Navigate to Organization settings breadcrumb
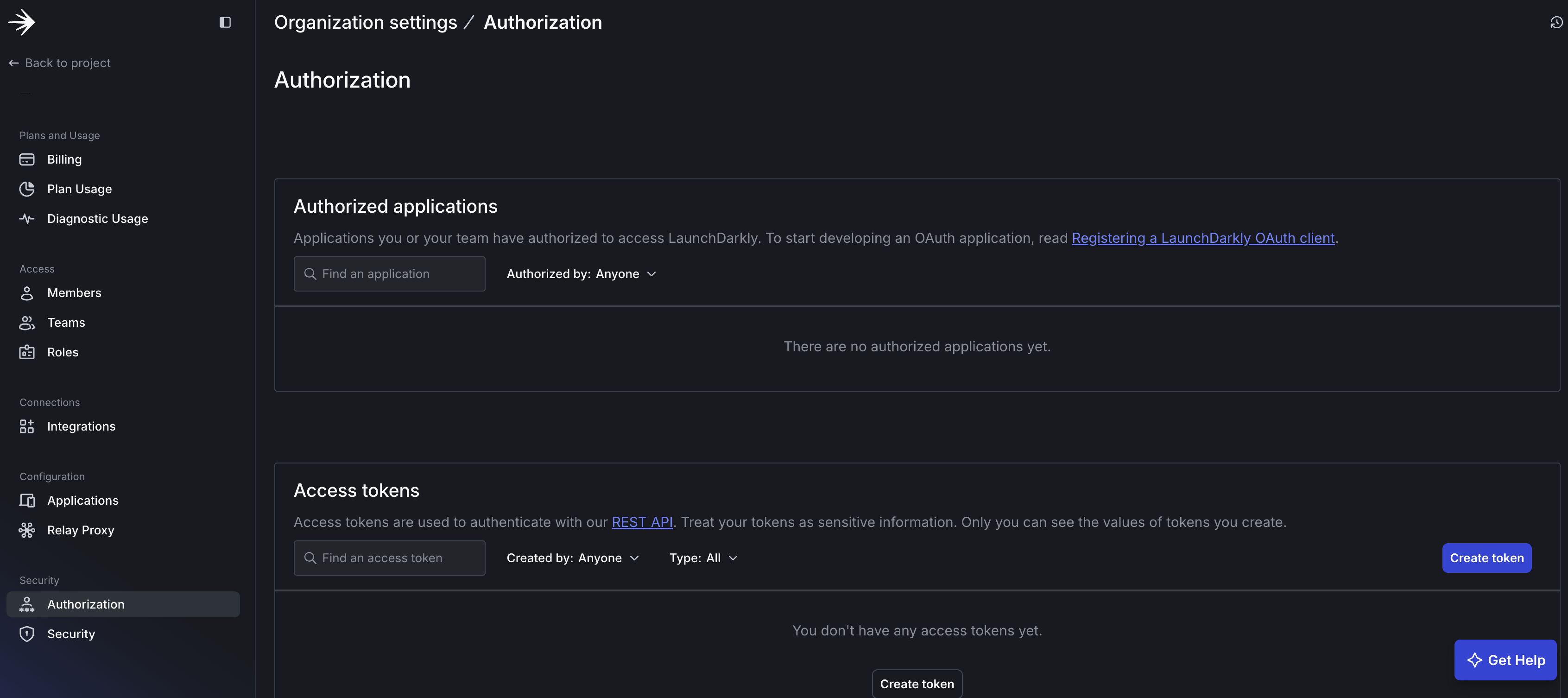 365,22
